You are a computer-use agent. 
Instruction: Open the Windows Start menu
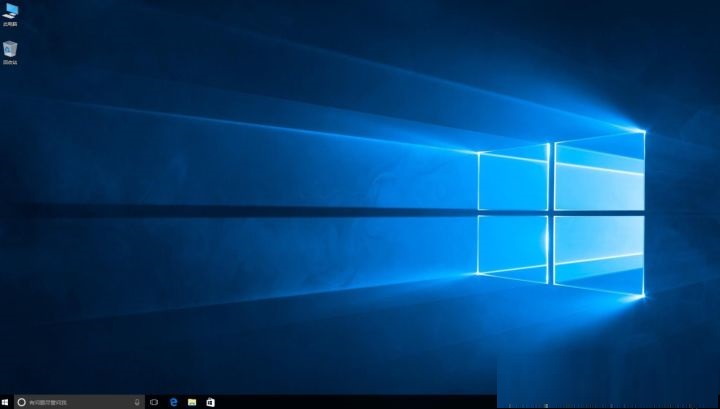[6, 401]
